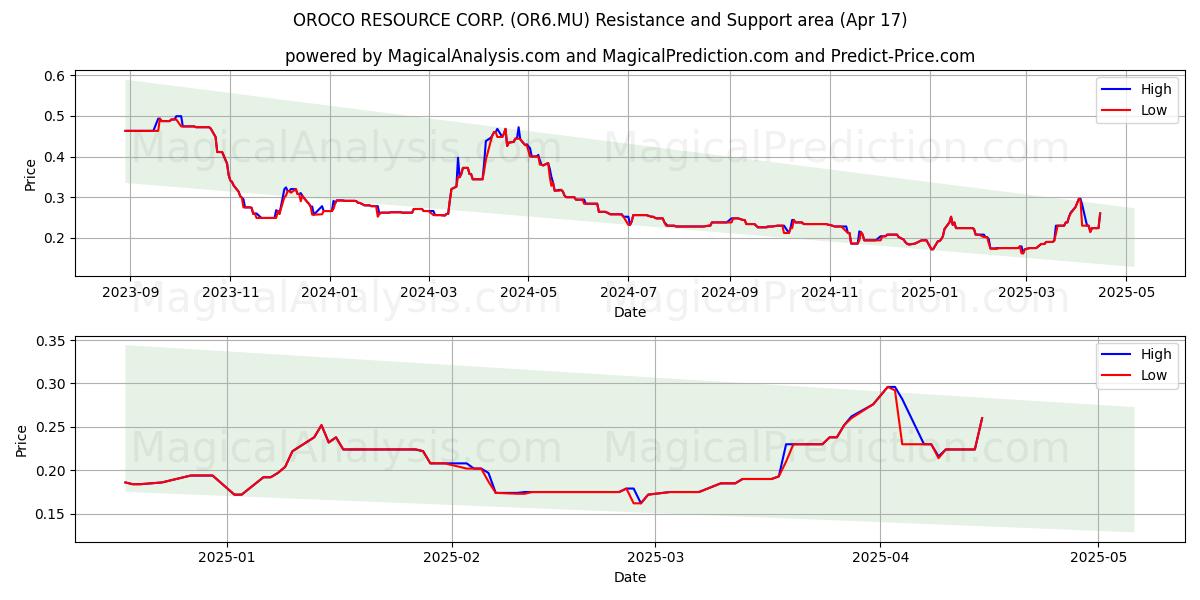Viewport: 1200px width, 600px height.
Task: Click the 2024-11 tick label
Action: (x=829, y=292)
